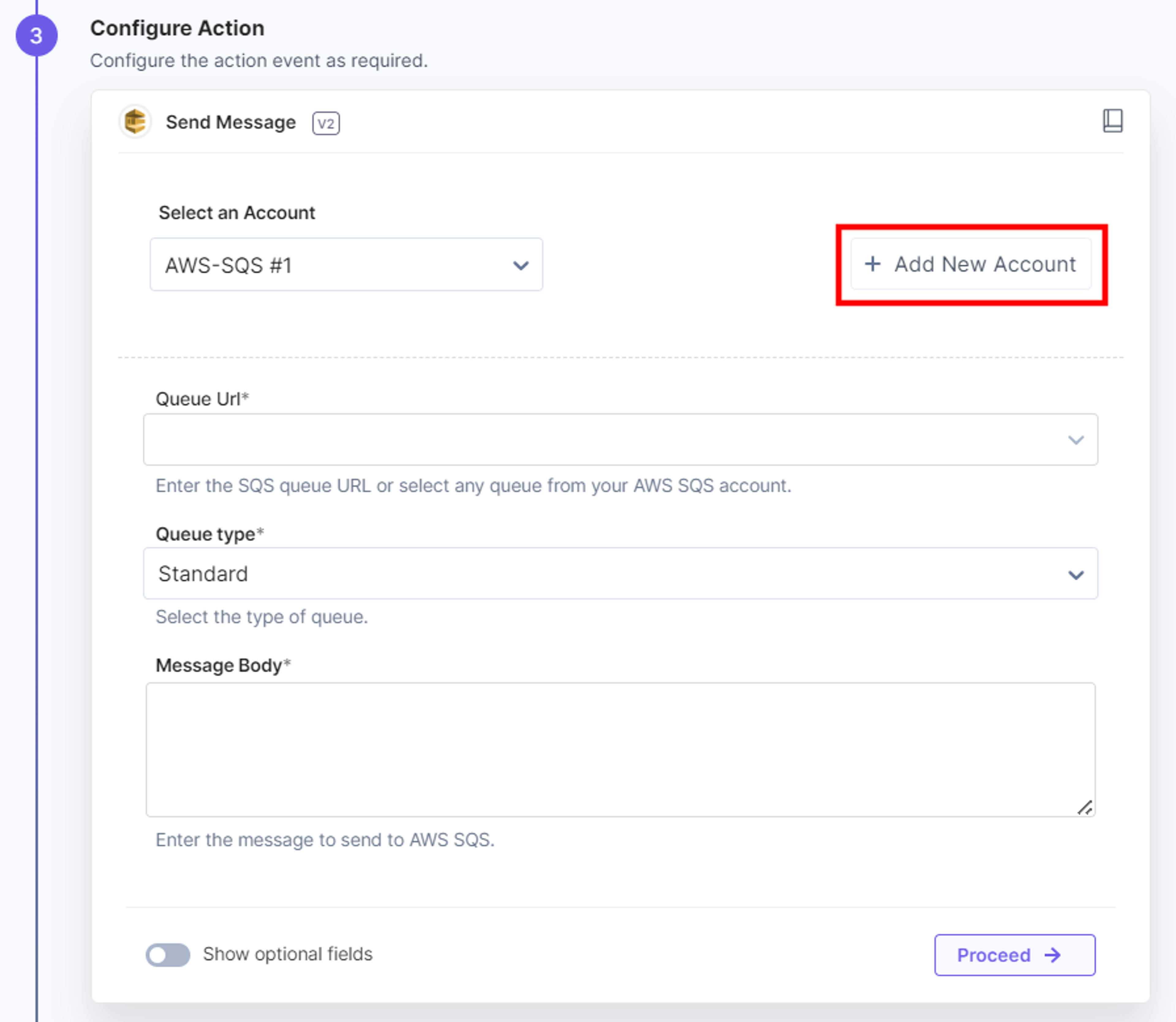Image resolution: width=1176 pixels, height=1022 pixels.
Task: Click the Configure Action heading
Action: click(x=177, y=28)
